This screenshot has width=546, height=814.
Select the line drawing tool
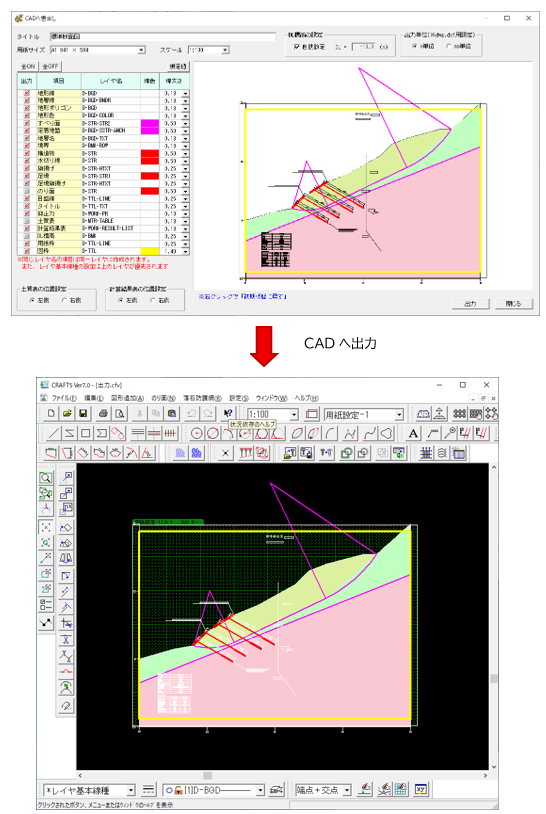pos(53,433)
